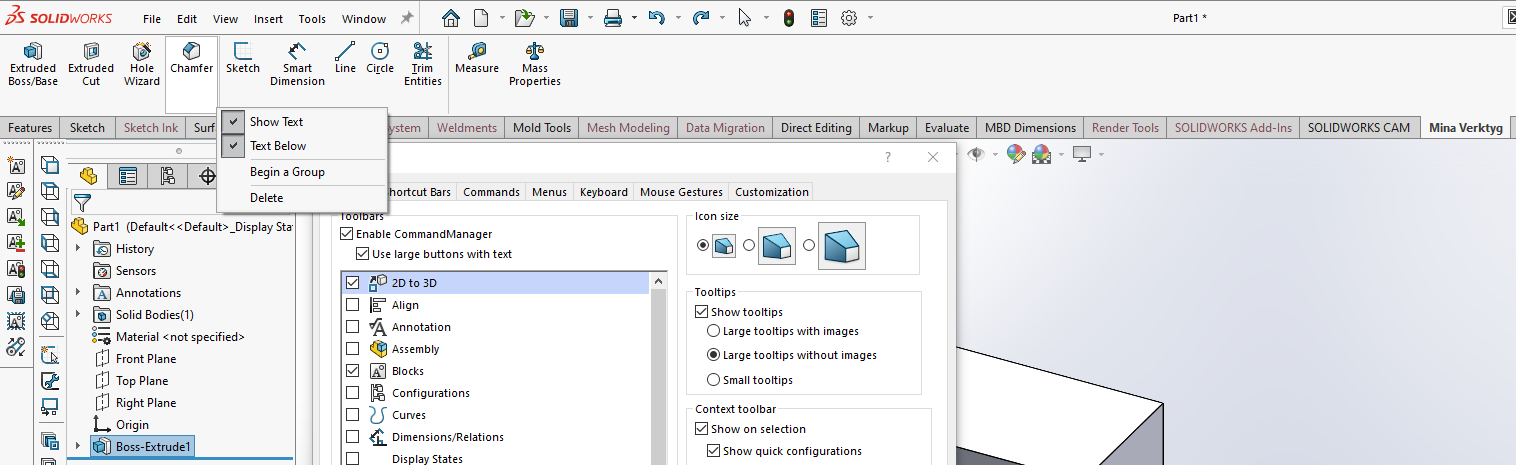Uncheck Show on selection option

click(701, 429)
